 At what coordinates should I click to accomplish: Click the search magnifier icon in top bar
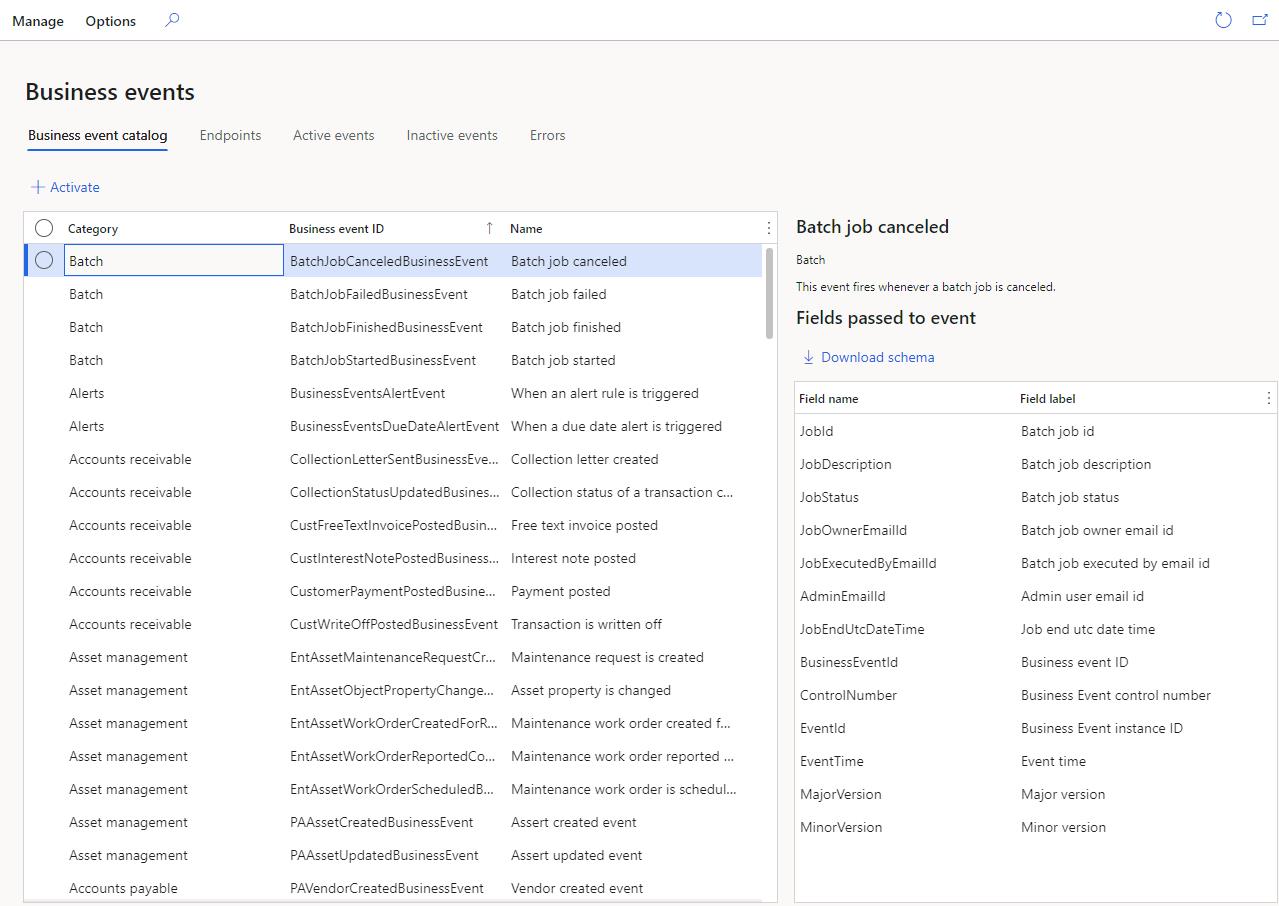172,20
